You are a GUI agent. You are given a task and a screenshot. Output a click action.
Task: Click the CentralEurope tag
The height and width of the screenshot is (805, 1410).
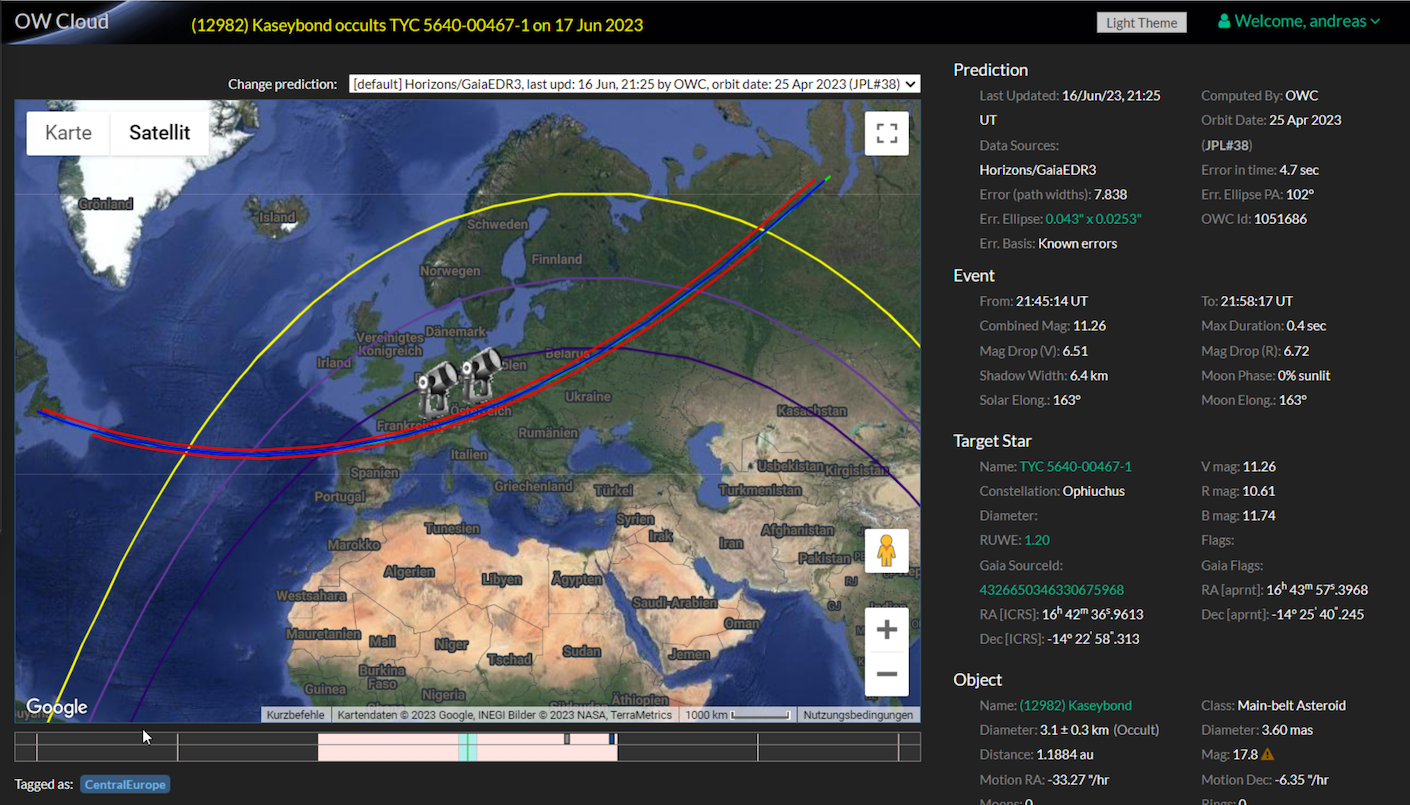pyautogui.click(x=125, y=785)
